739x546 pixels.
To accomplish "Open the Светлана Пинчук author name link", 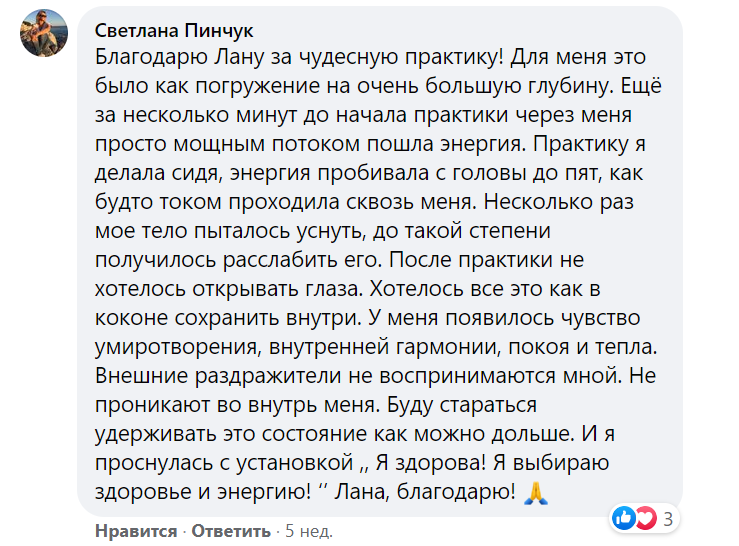I will pyautogui.click(x=174, y=31).
